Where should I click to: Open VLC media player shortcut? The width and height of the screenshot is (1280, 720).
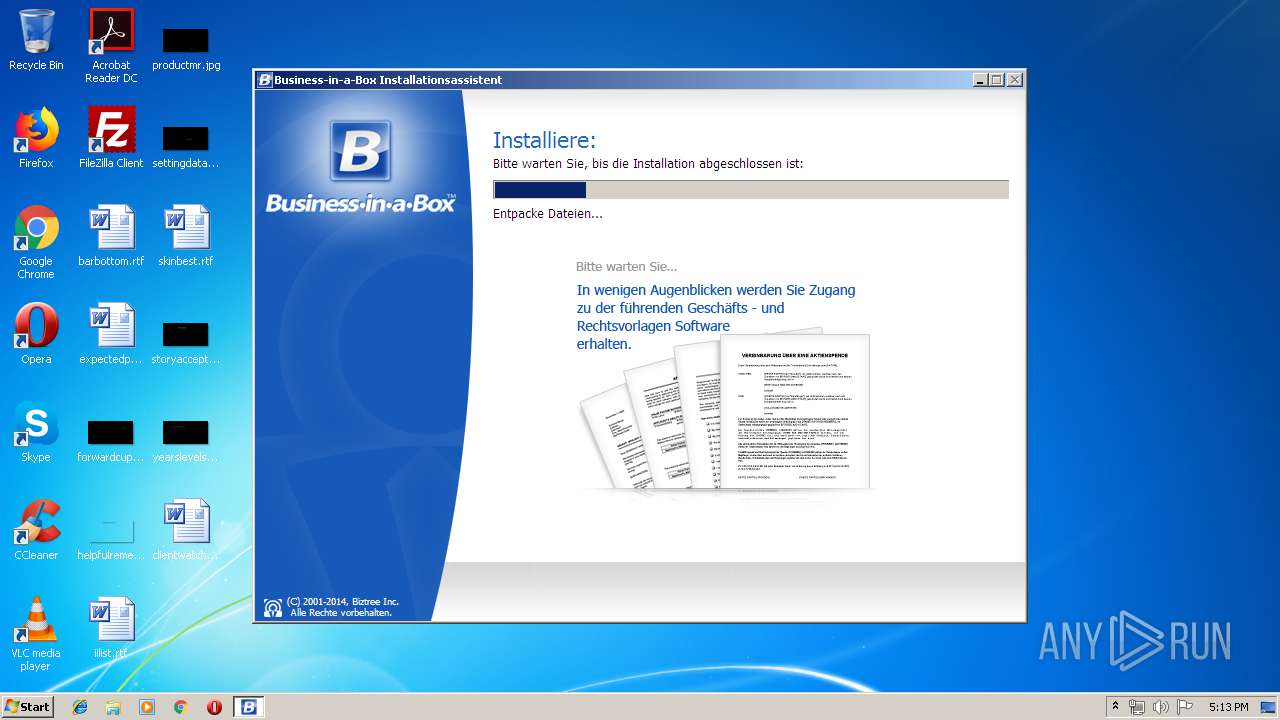click(x=36, y=634)
